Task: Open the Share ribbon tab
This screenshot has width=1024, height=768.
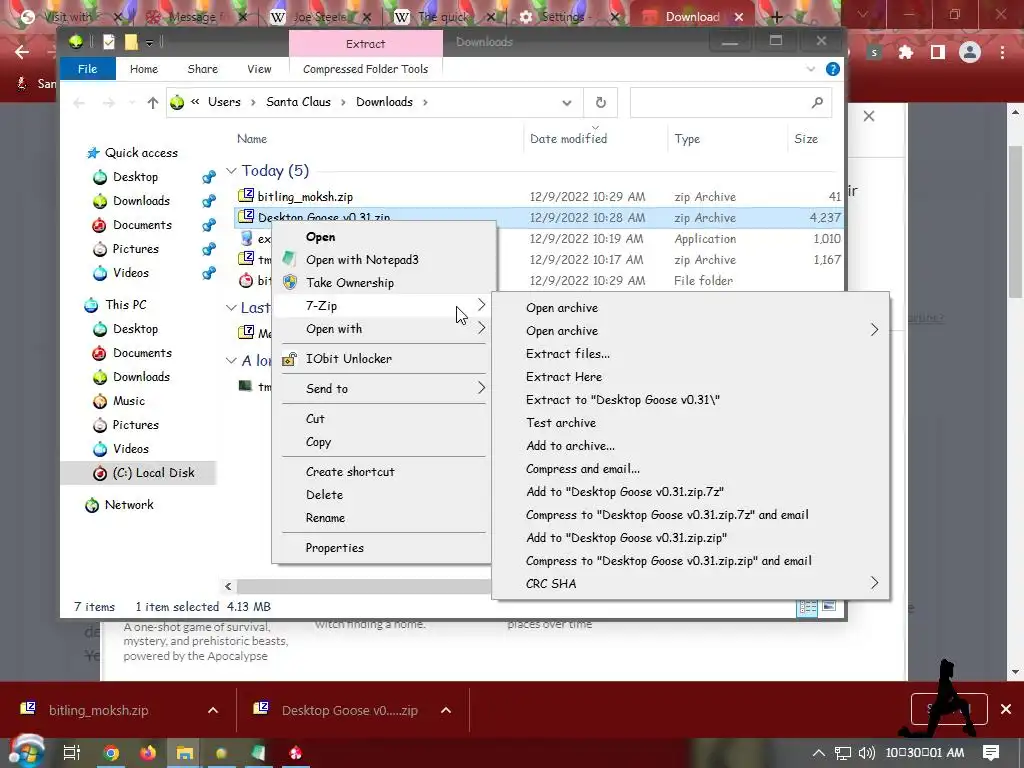Action: coord(202,69)
